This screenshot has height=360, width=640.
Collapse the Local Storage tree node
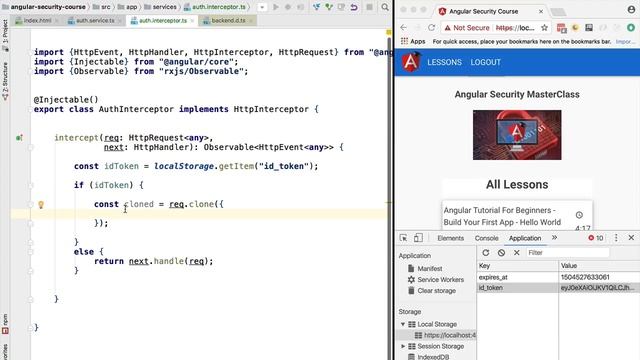click(x=403, y=324)
